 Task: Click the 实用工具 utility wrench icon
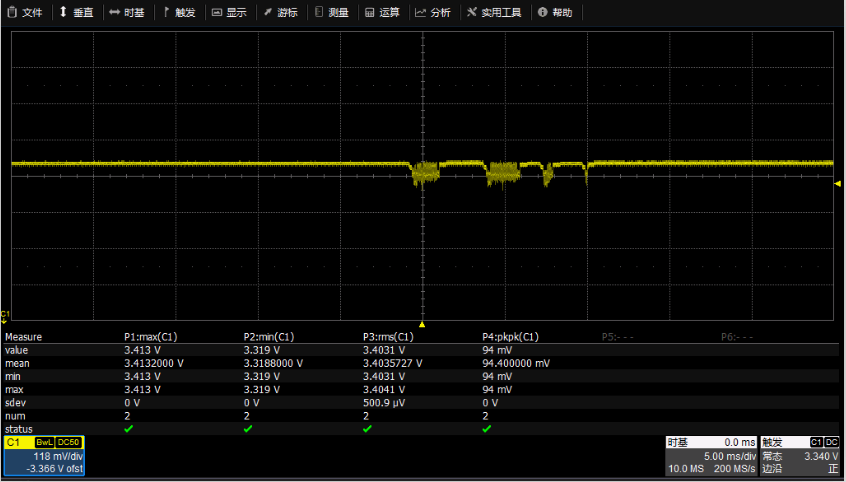tap(472, 13)
